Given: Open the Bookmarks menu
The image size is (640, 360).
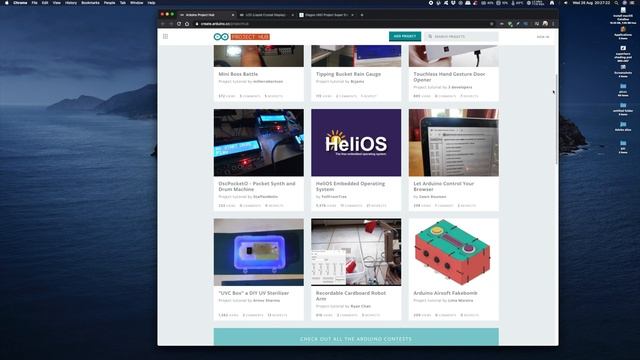Looking at the screenshot, I should (90, 3).
